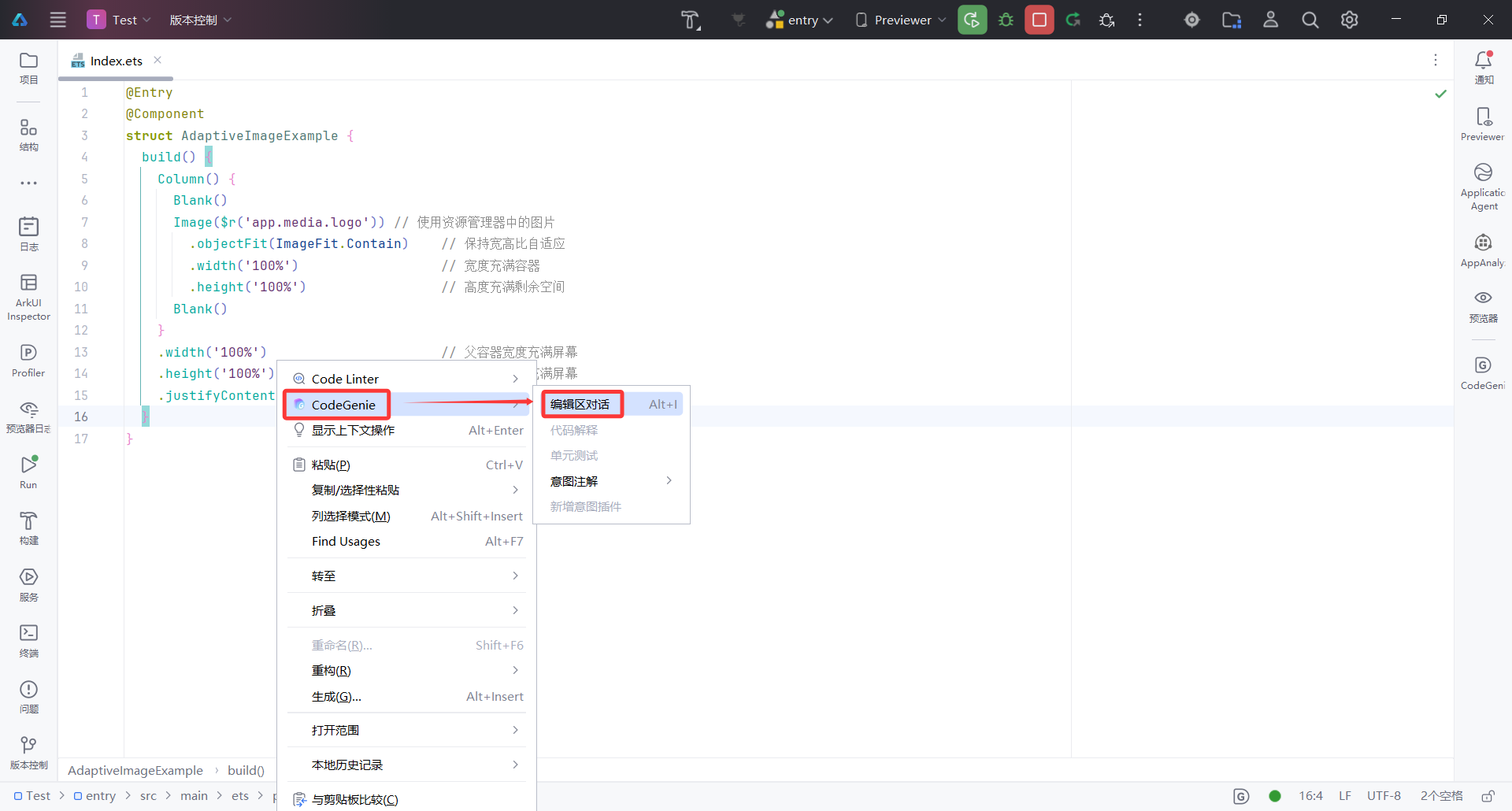Image resolution: width=1512 pixels, height=811 pixels.
Task: Click the 2个空格 indent setting
Action: [x=1441, y=796]
